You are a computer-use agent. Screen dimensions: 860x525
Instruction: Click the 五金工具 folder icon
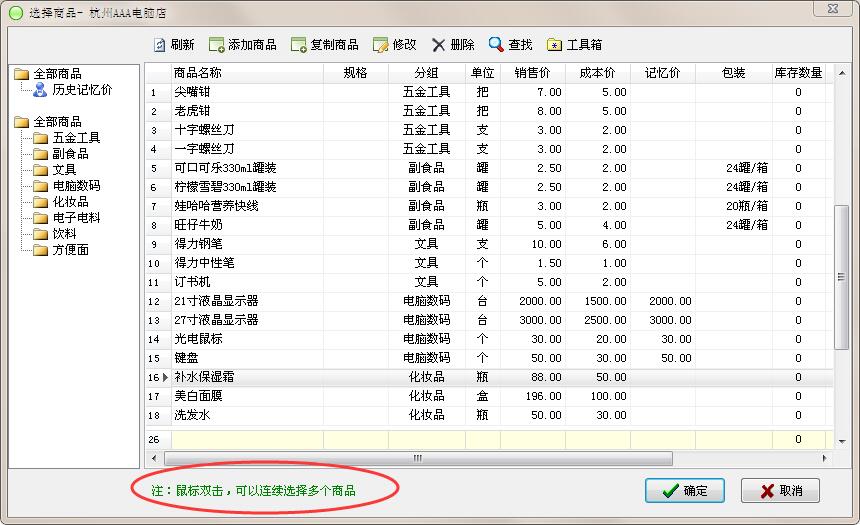[41, 138]
